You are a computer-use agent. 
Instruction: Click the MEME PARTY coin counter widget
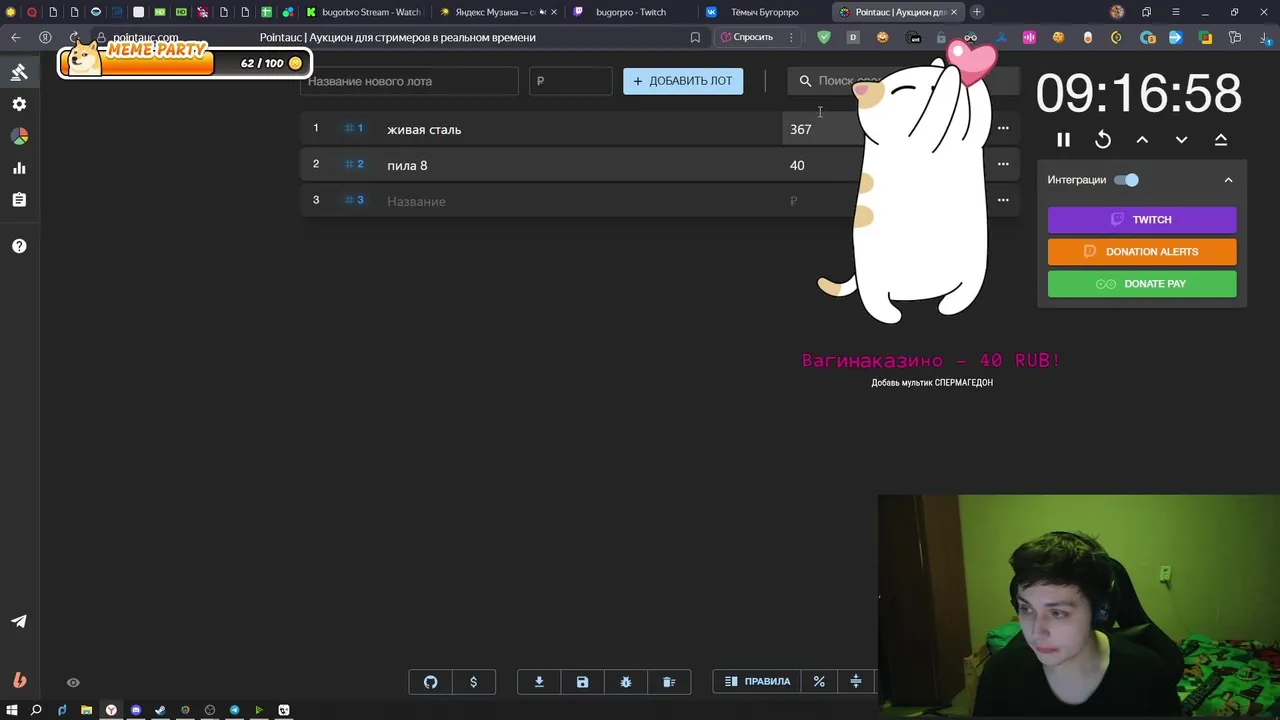pos(185,60)
